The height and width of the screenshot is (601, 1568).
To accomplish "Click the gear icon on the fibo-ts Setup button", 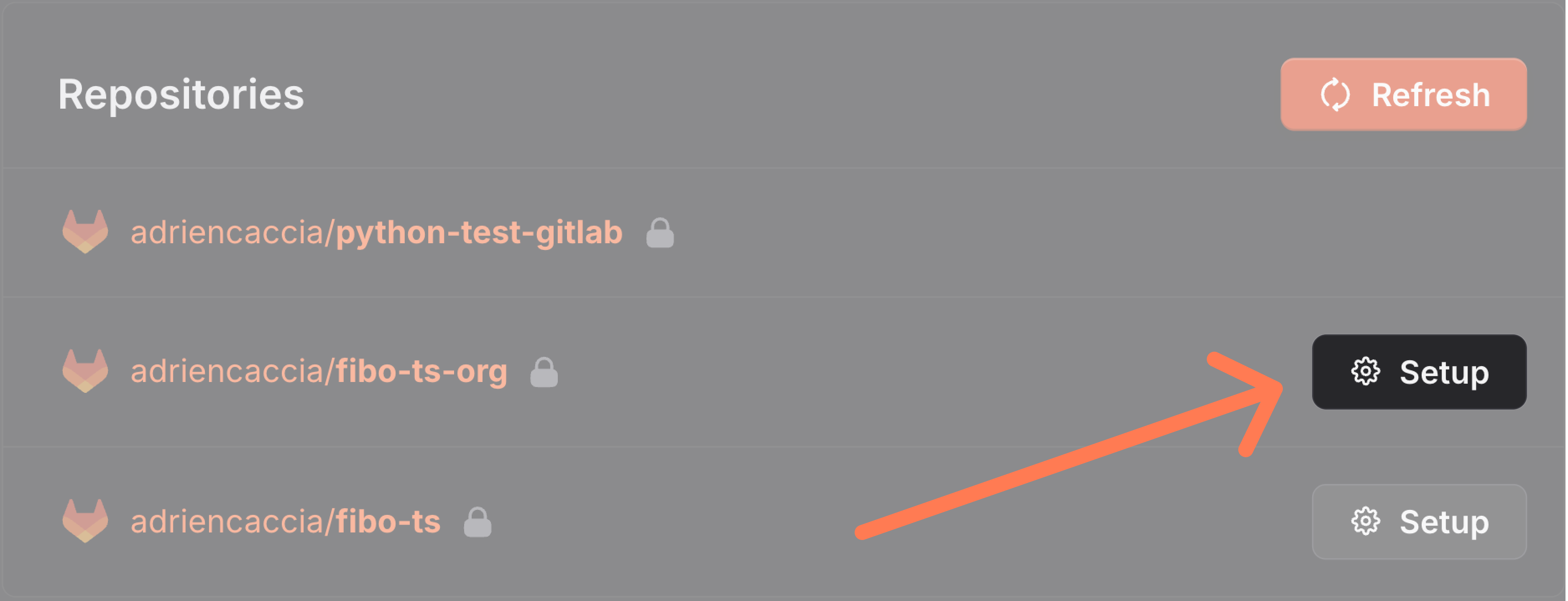I will 1365,521.
